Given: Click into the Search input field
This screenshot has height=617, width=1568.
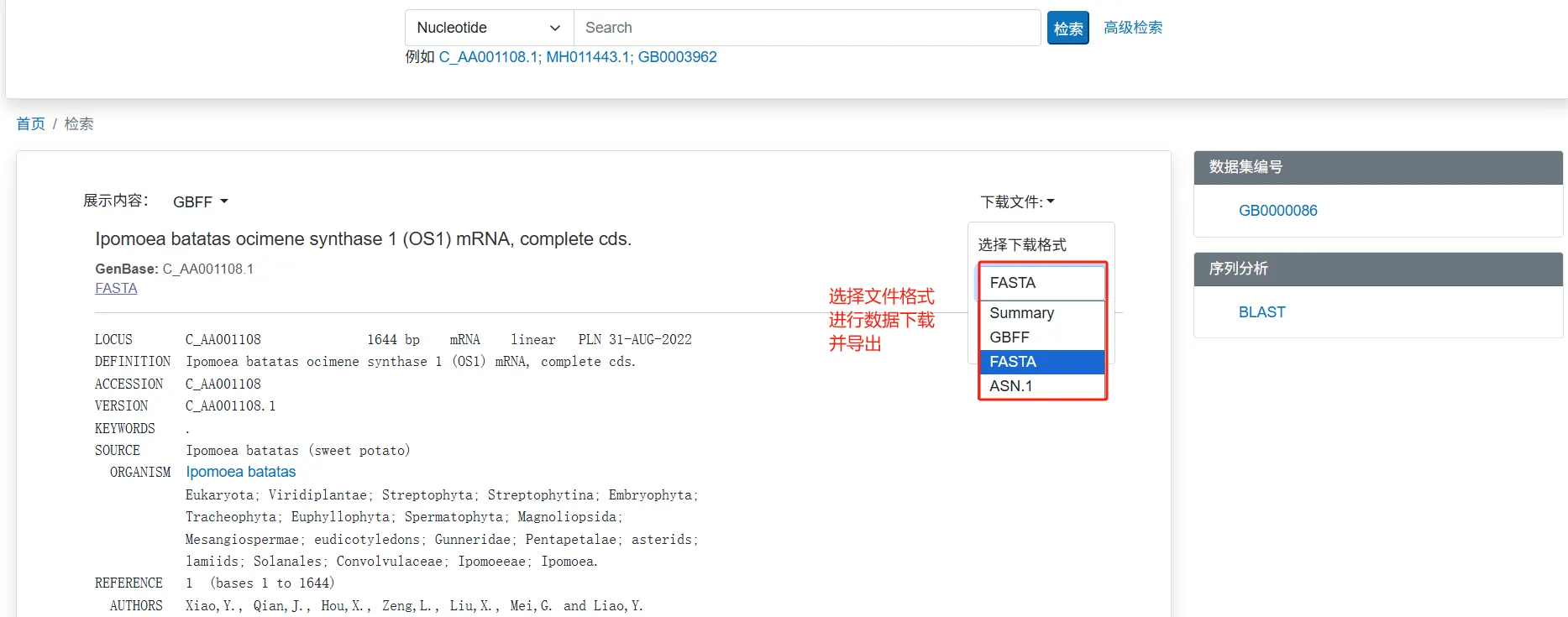Looking at the screenshot, I should [806, 28].
